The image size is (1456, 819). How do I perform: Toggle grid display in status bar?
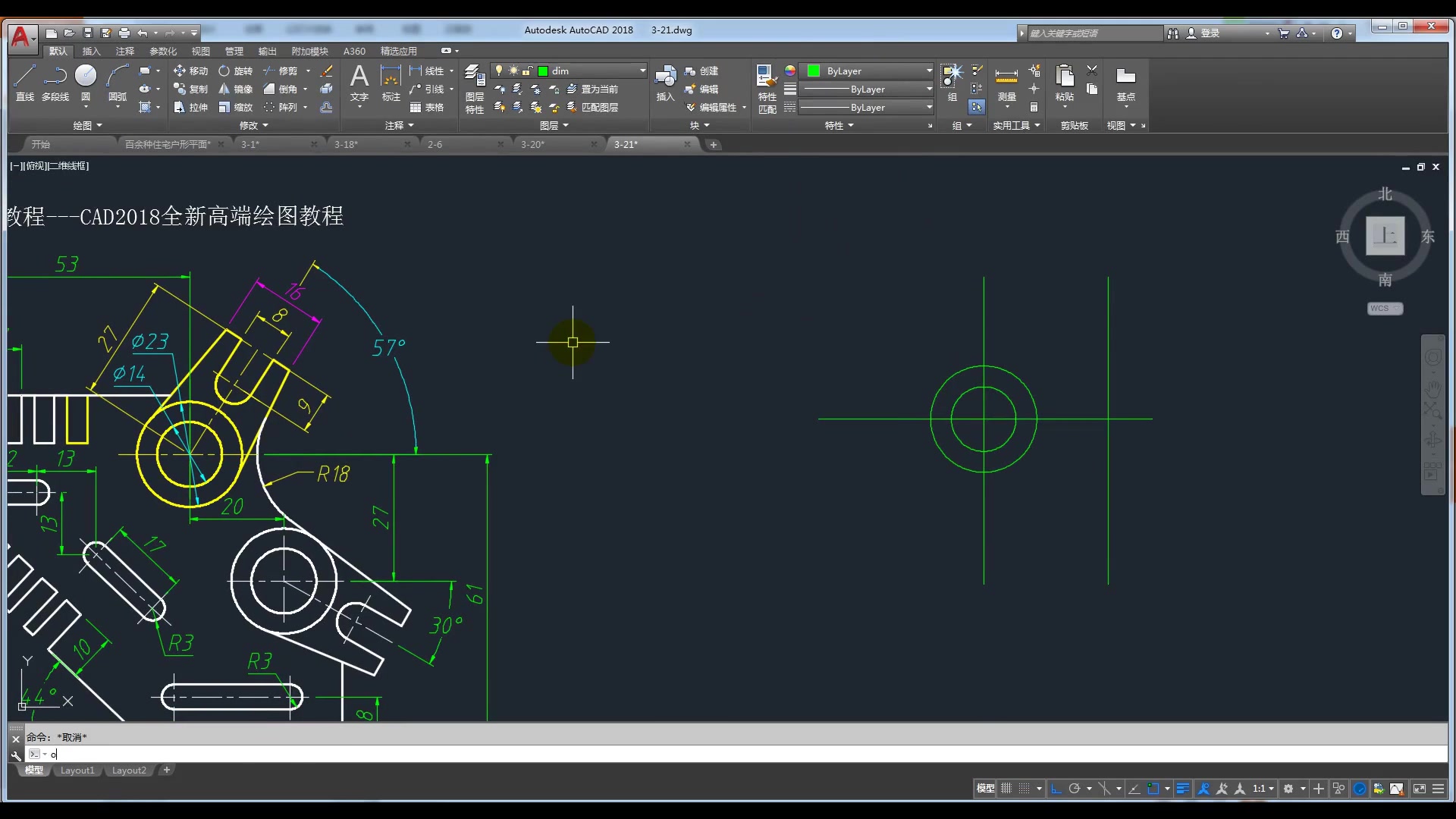click(x=1006, y=789)
